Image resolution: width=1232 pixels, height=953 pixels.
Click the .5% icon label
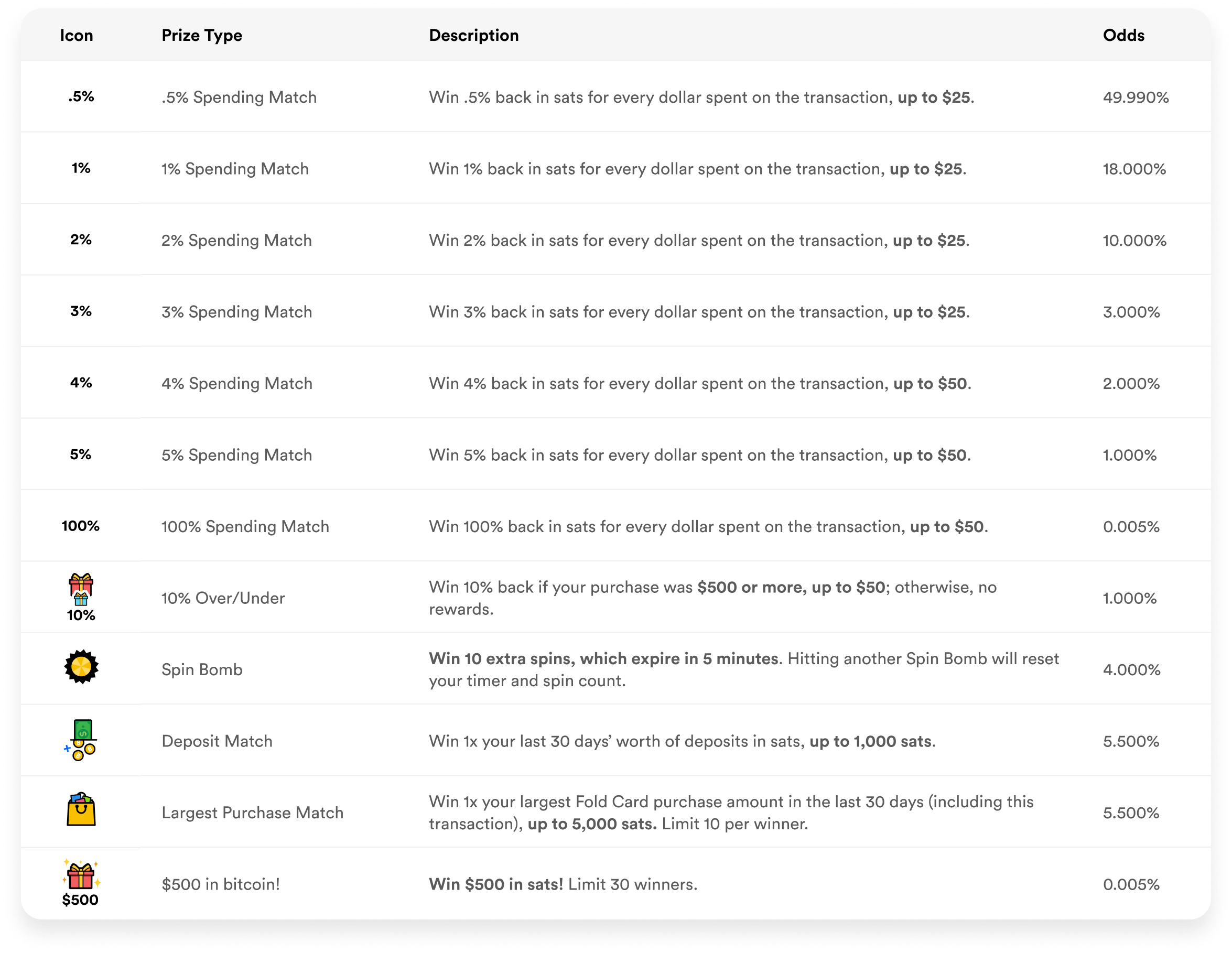[x=81, y=97]
